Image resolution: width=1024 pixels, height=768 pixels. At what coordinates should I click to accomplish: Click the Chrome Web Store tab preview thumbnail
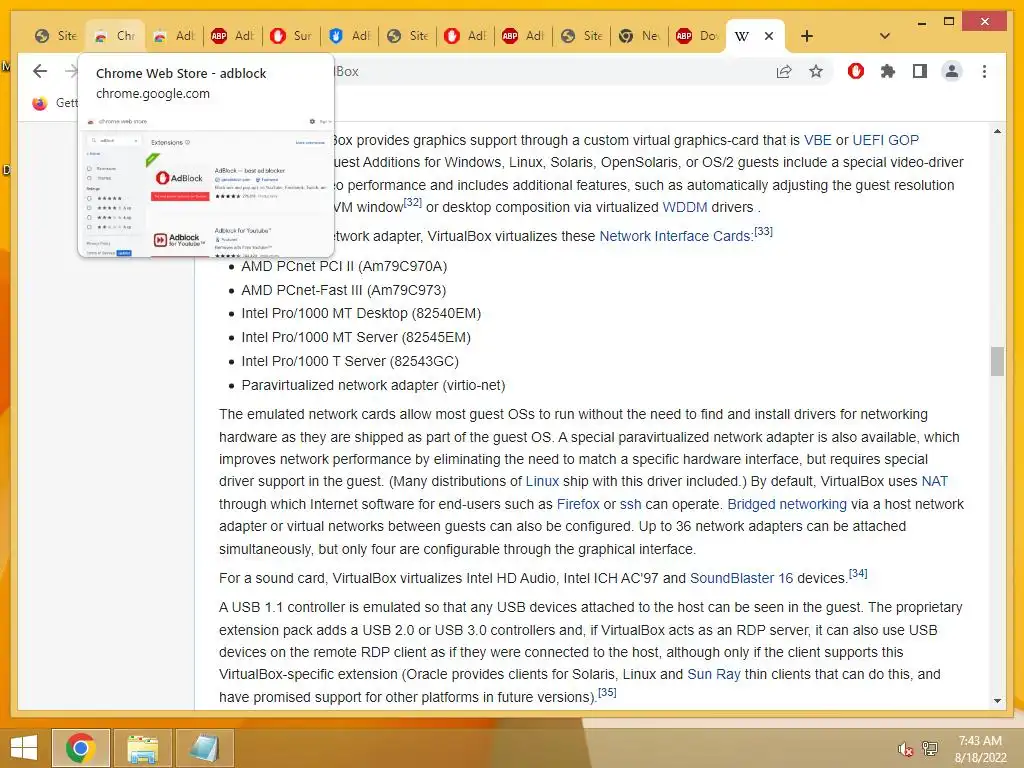coord(206,185)
